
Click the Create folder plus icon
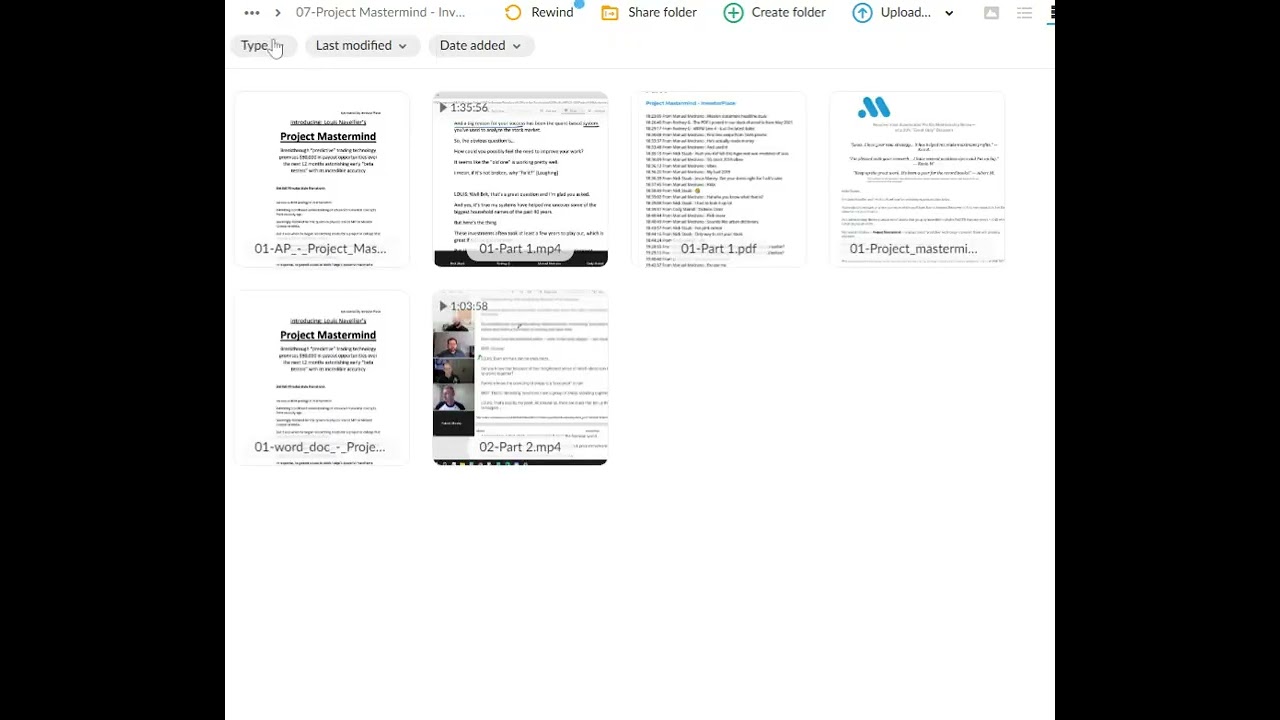tap(733, 13)
